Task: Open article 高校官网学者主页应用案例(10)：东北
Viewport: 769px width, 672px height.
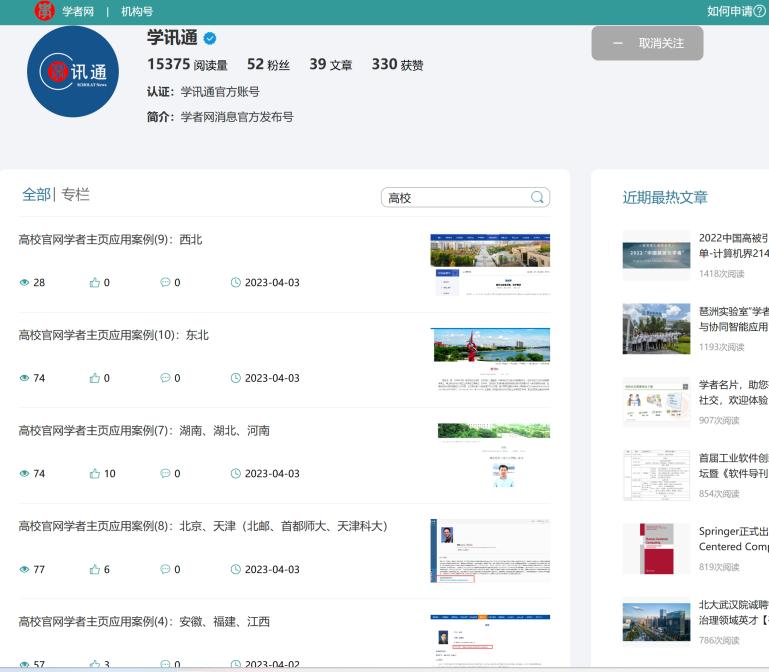Action: [113, 335]
